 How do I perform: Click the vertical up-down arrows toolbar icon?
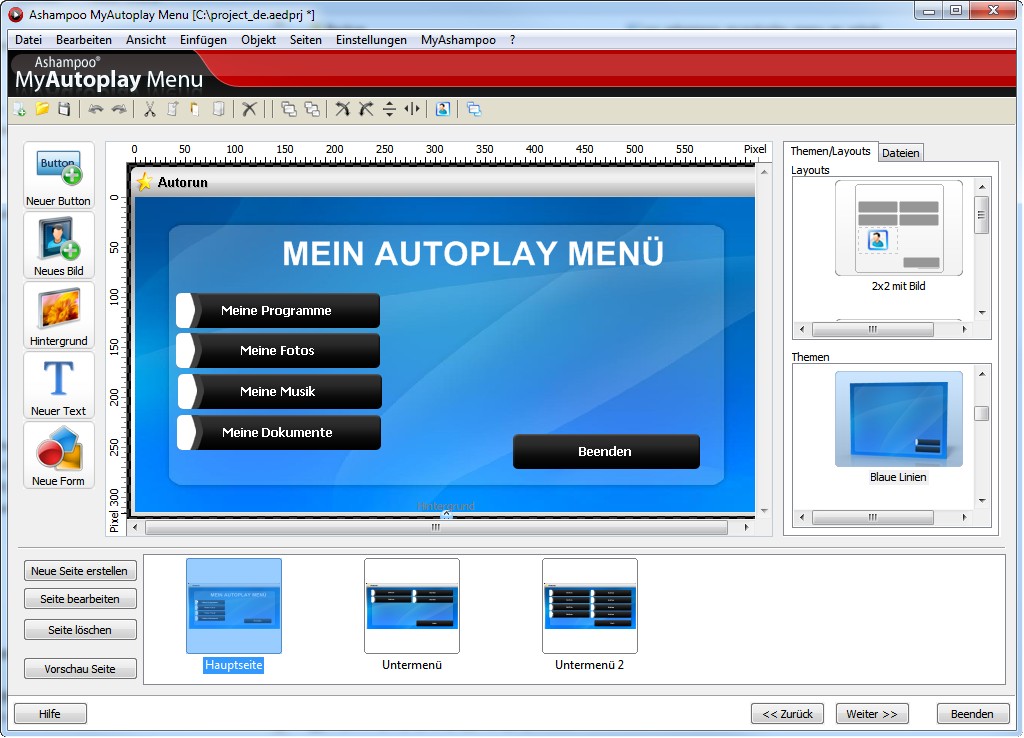[389, 109]
